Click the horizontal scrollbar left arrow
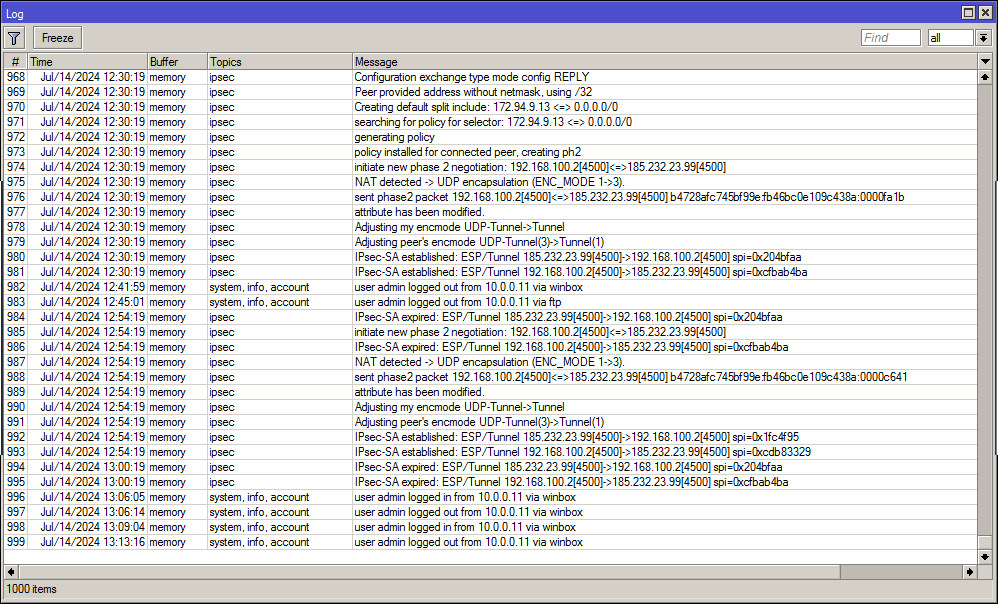This screenshot has height=604, width=998. pyautogui.click(x=11, y=571)
